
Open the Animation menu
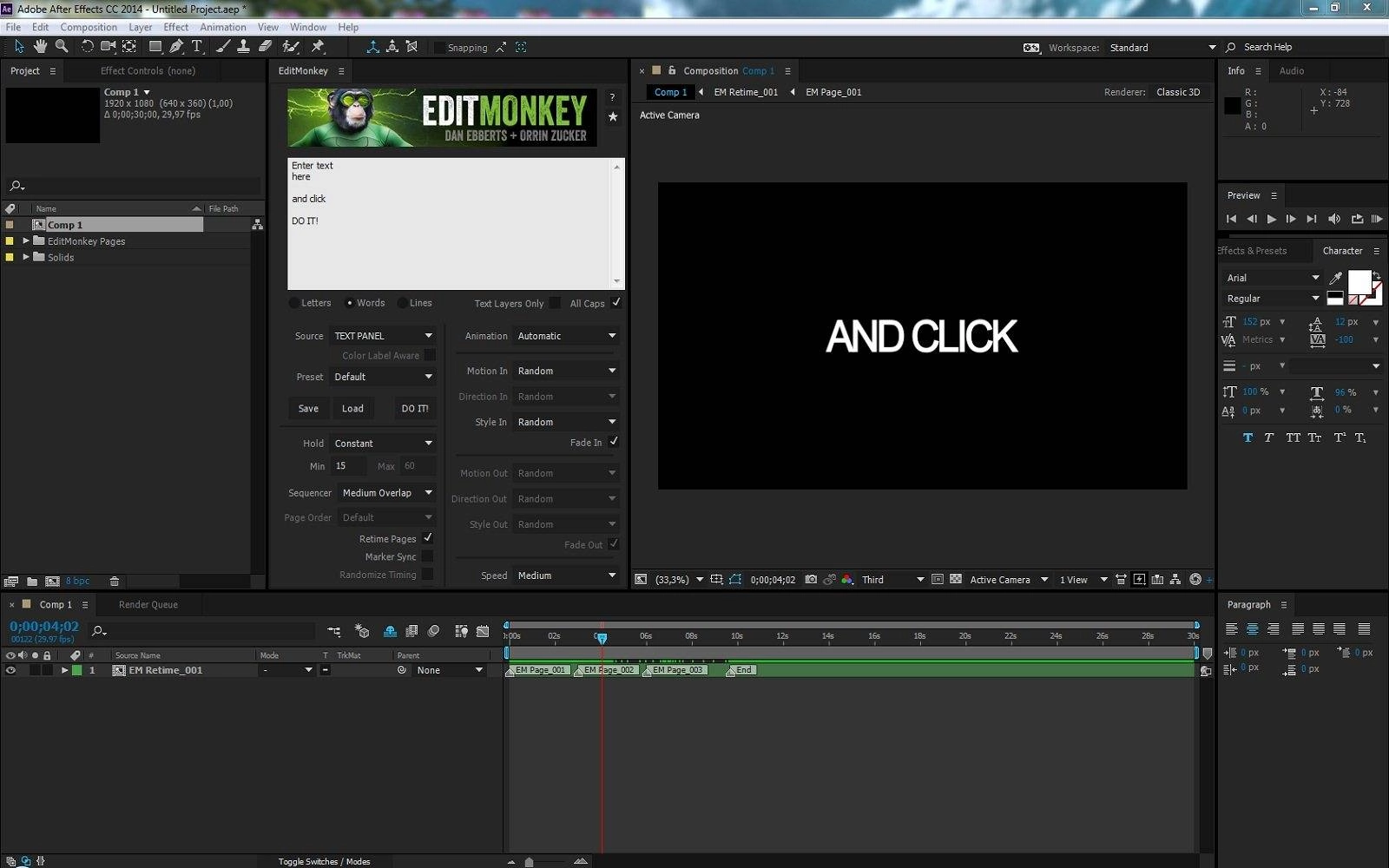223,27
